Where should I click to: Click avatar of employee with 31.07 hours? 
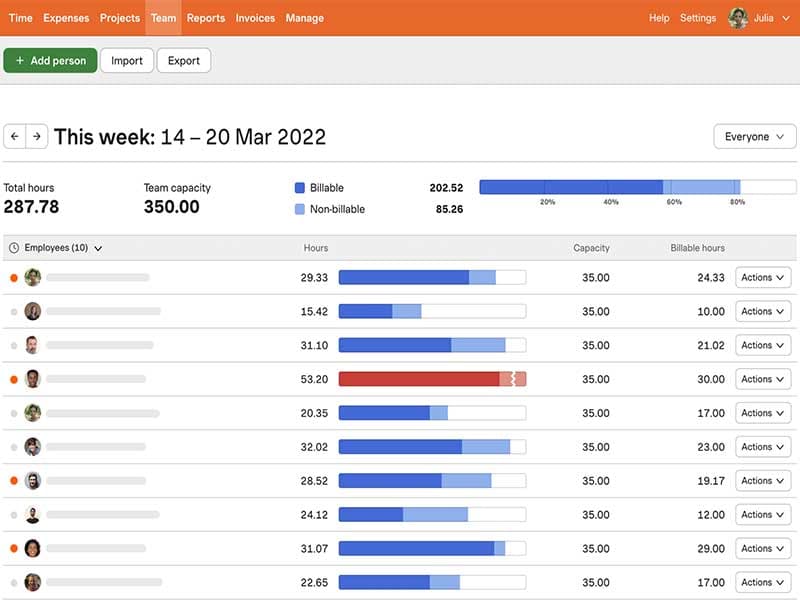coord(33,548)
